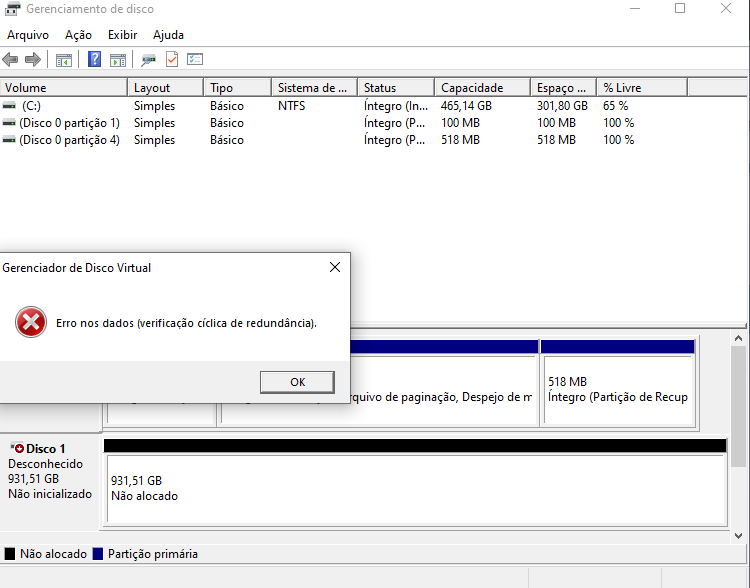Sort by the Volume column header
Viewport: 750px width, 588px height.
click(64, 88)
